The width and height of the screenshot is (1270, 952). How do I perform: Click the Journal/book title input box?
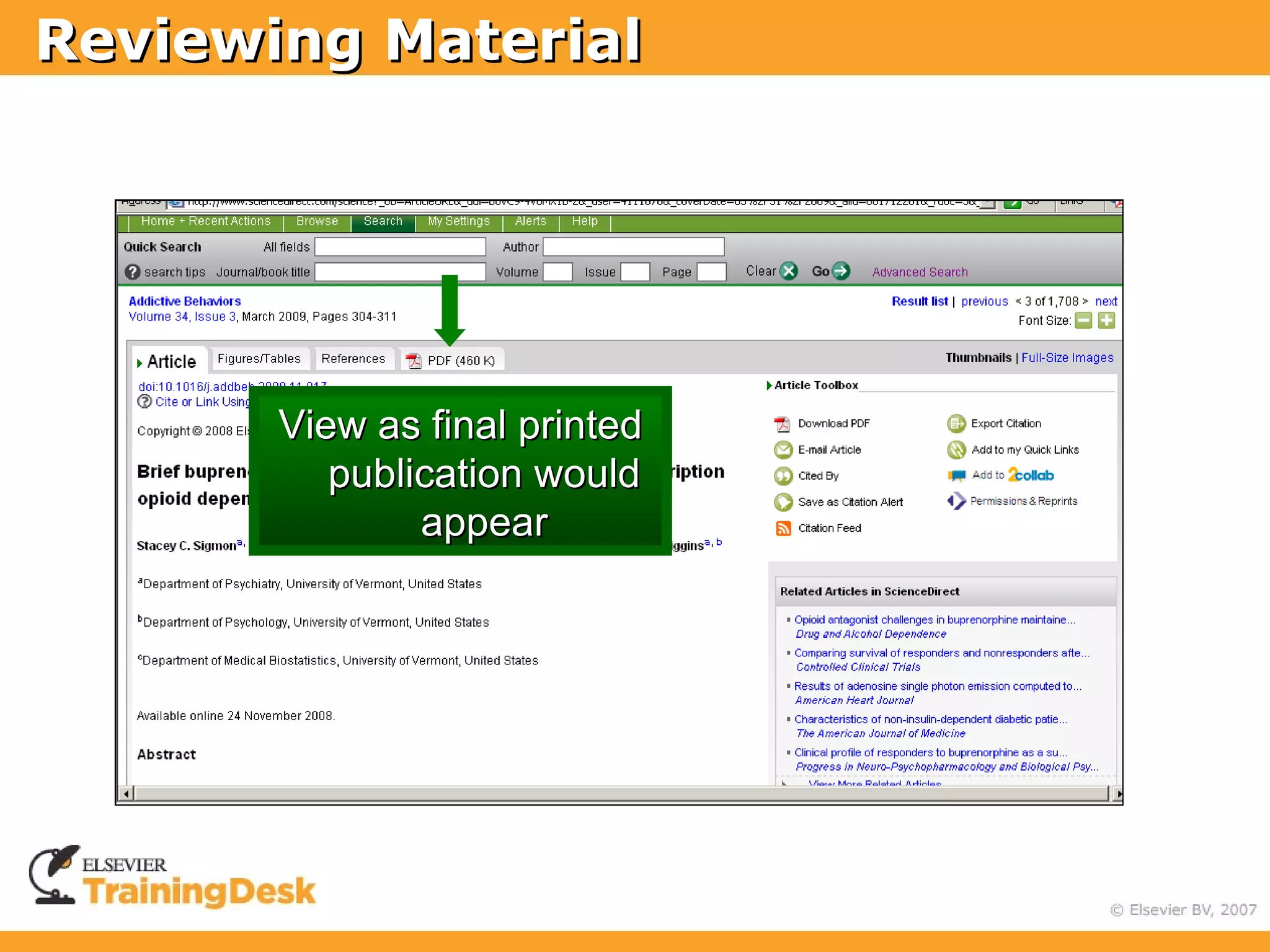coord(400,272)
